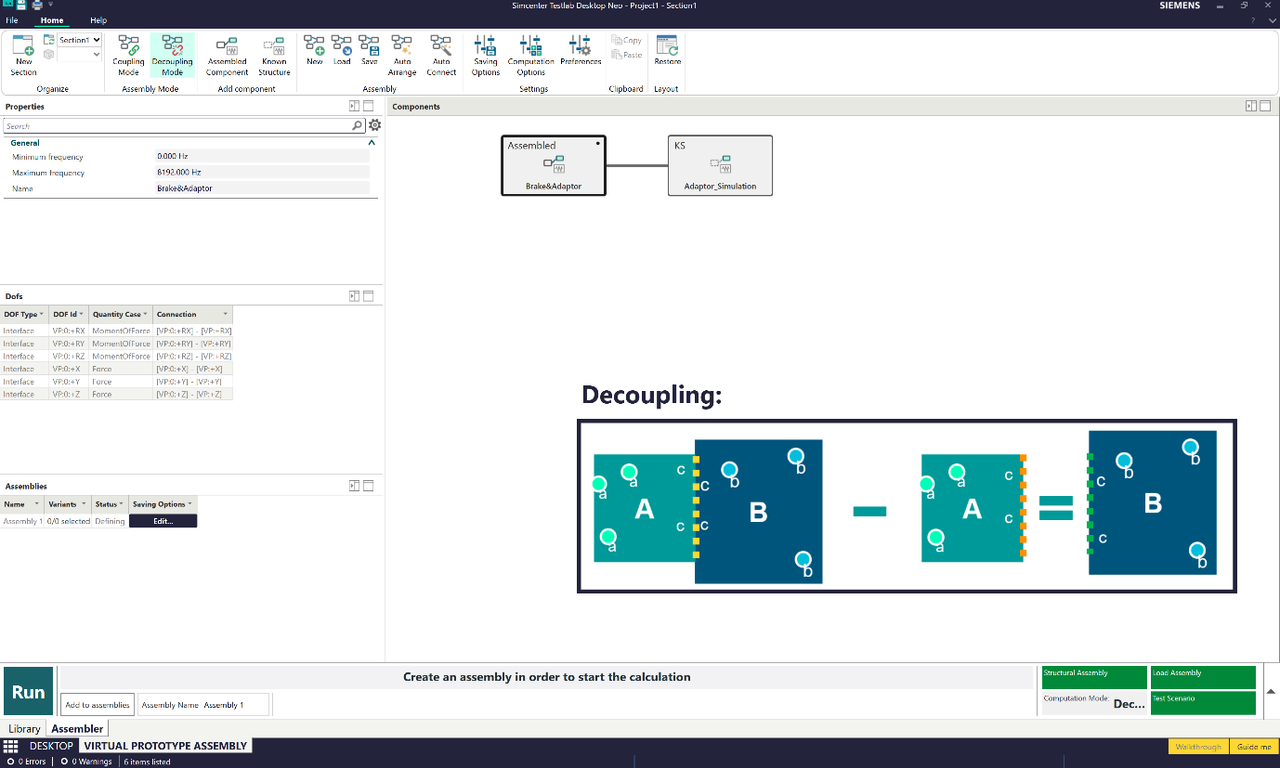1280x768 pixels.
Task: Add a Known Structure component
Action: tap(274, 55)
